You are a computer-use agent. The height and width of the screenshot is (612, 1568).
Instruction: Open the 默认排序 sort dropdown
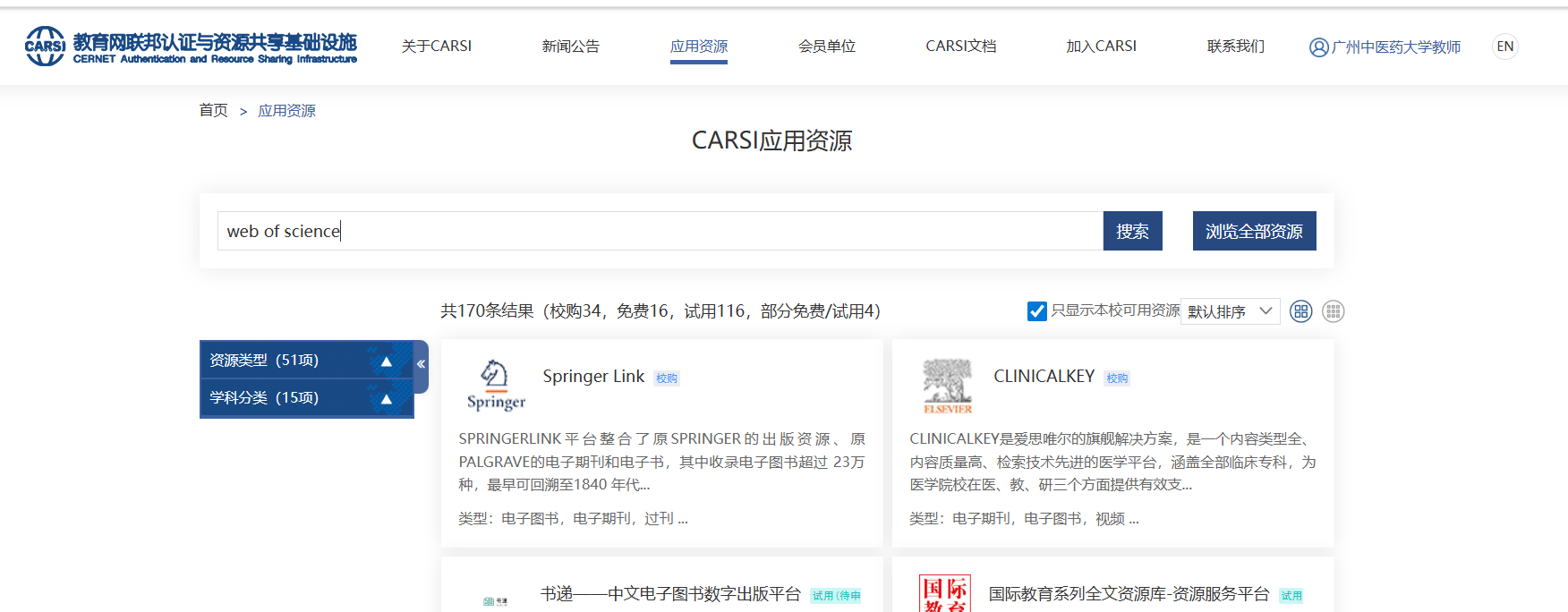(x=1230, y=311)
